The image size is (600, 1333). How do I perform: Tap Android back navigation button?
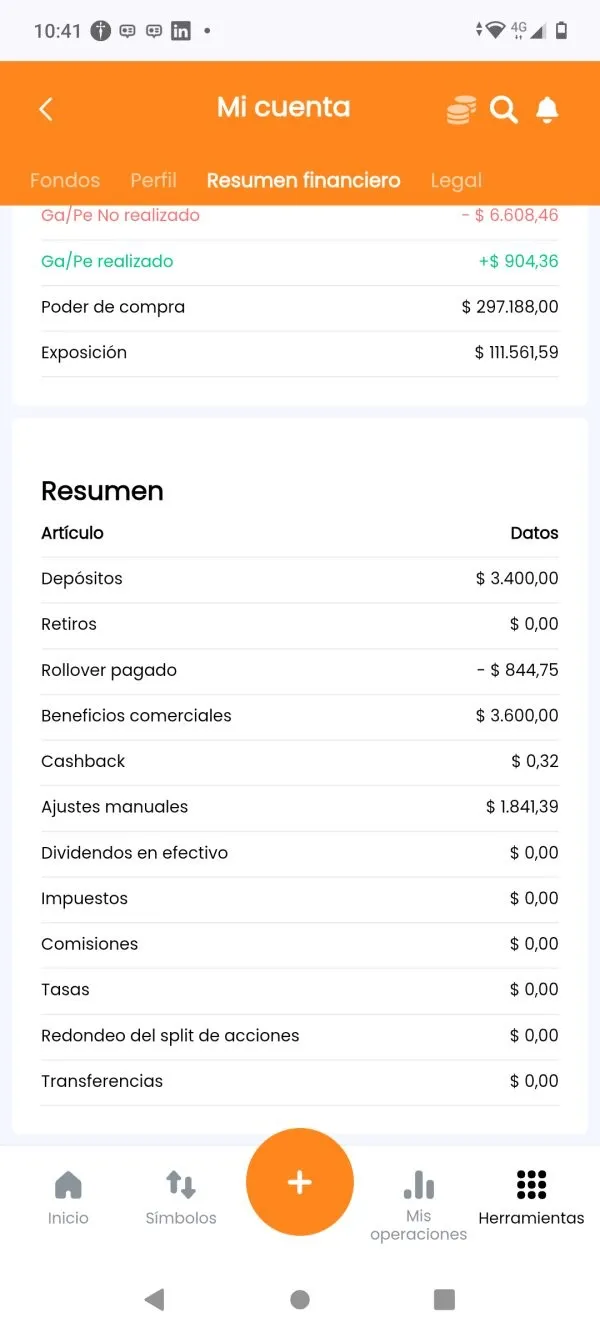coord(154,1299)
